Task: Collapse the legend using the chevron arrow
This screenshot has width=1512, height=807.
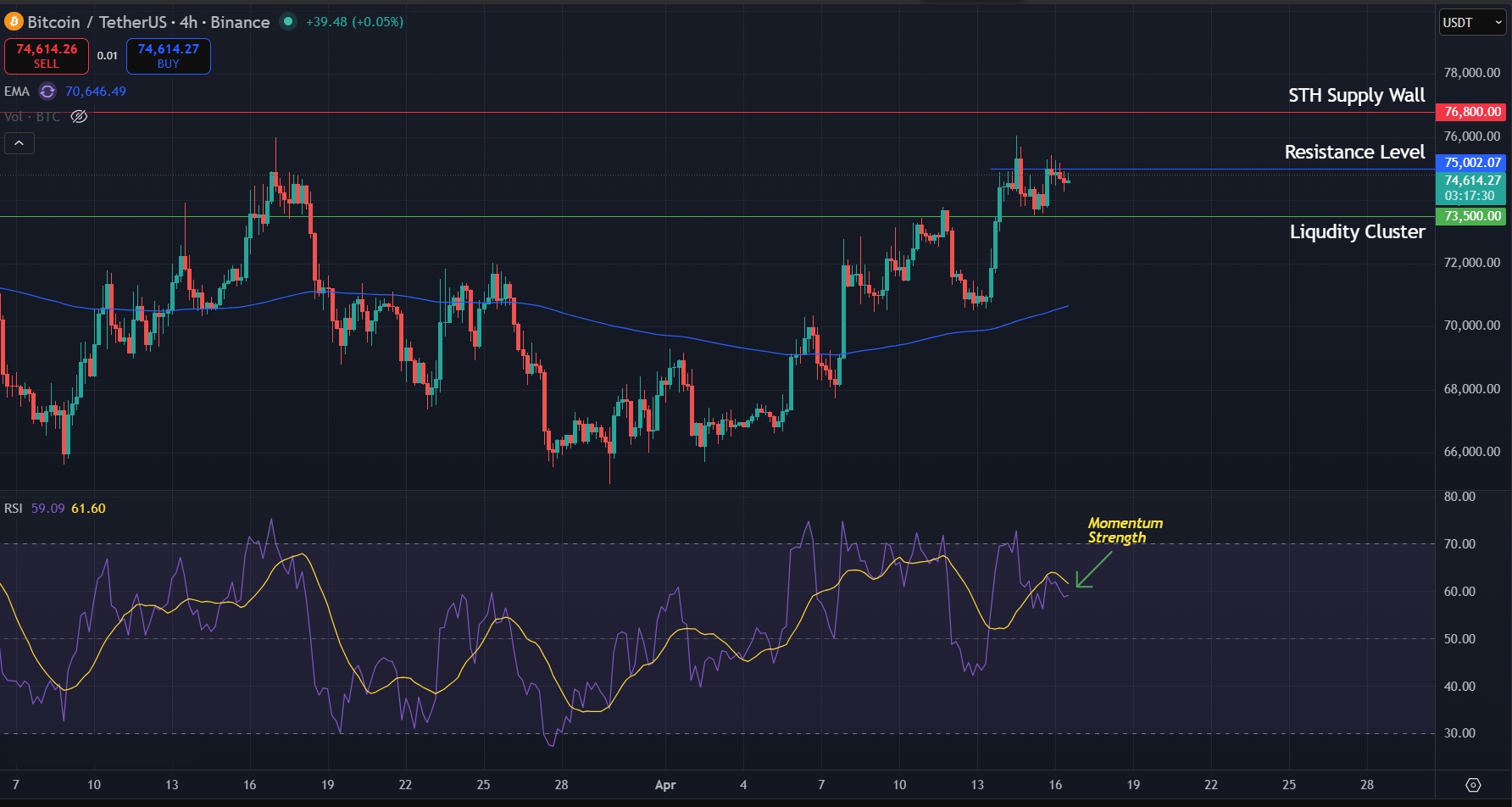Action: point(19,142)
